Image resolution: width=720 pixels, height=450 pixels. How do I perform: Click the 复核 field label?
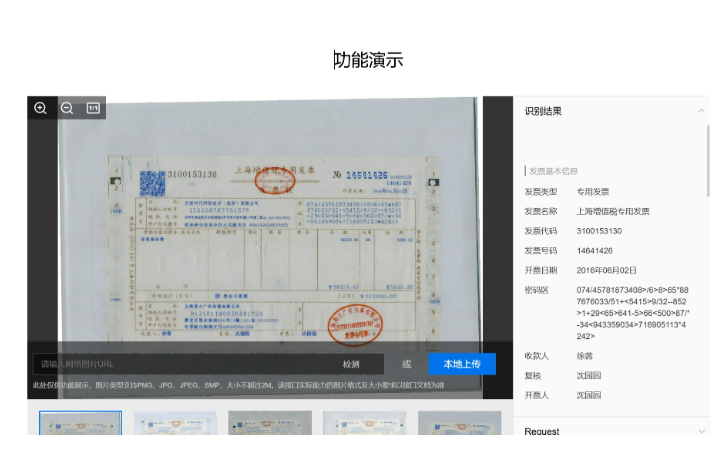tap(533, 376)
